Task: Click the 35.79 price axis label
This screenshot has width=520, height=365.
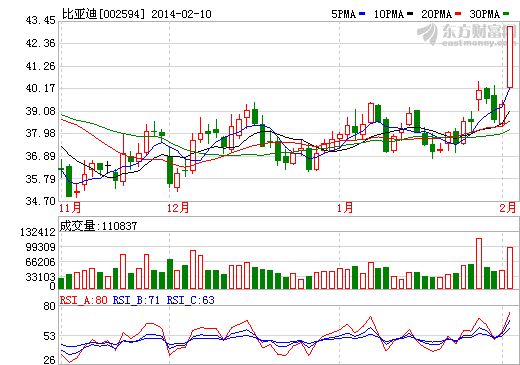Action: [x=41, y=179]
